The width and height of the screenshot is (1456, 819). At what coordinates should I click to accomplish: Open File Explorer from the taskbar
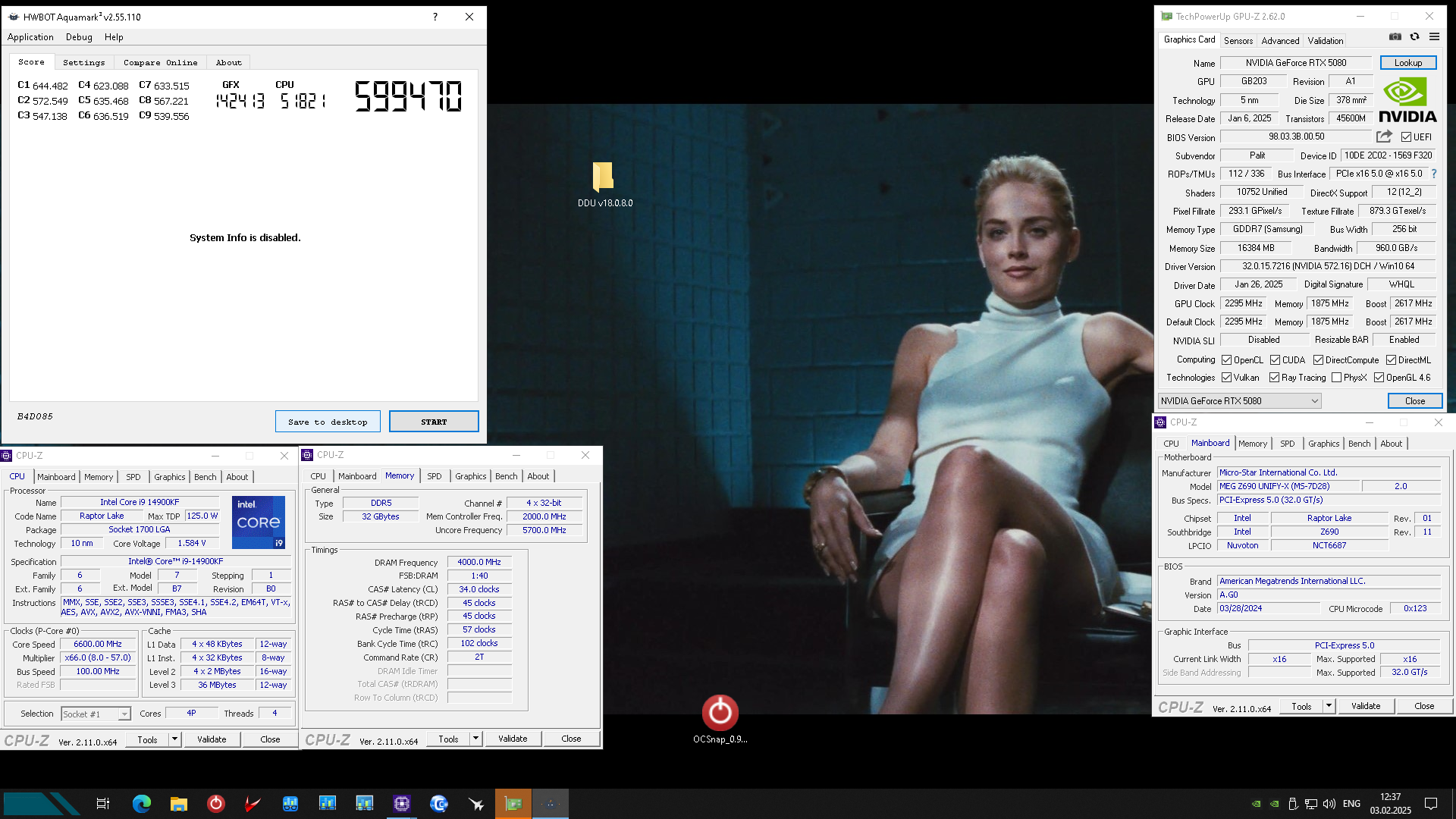(x=179, y=804)
